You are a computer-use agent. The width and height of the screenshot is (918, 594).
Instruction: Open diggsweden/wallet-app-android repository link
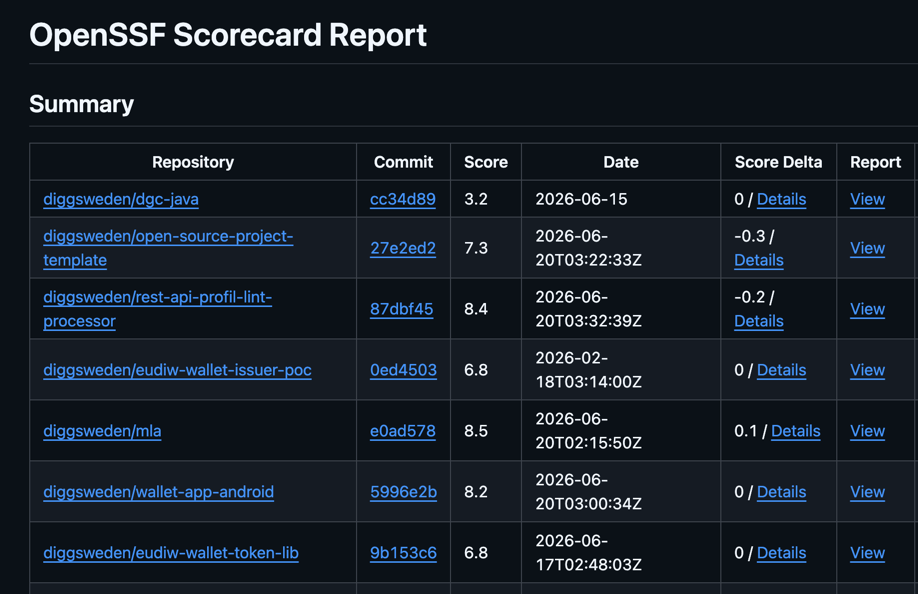coord(159,492)
